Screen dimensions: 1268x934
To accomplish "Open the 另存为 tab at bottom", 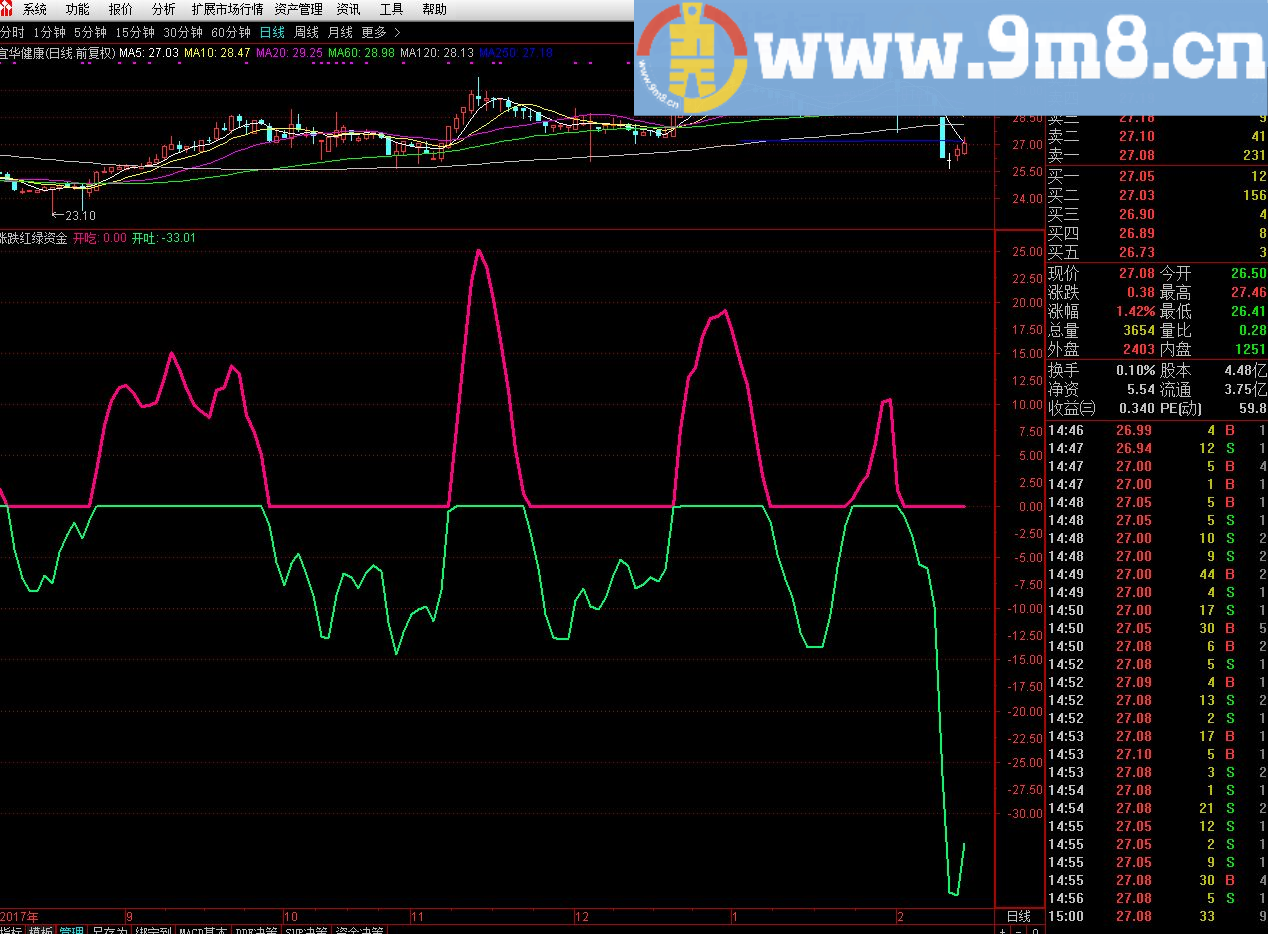I will [110, 930].
